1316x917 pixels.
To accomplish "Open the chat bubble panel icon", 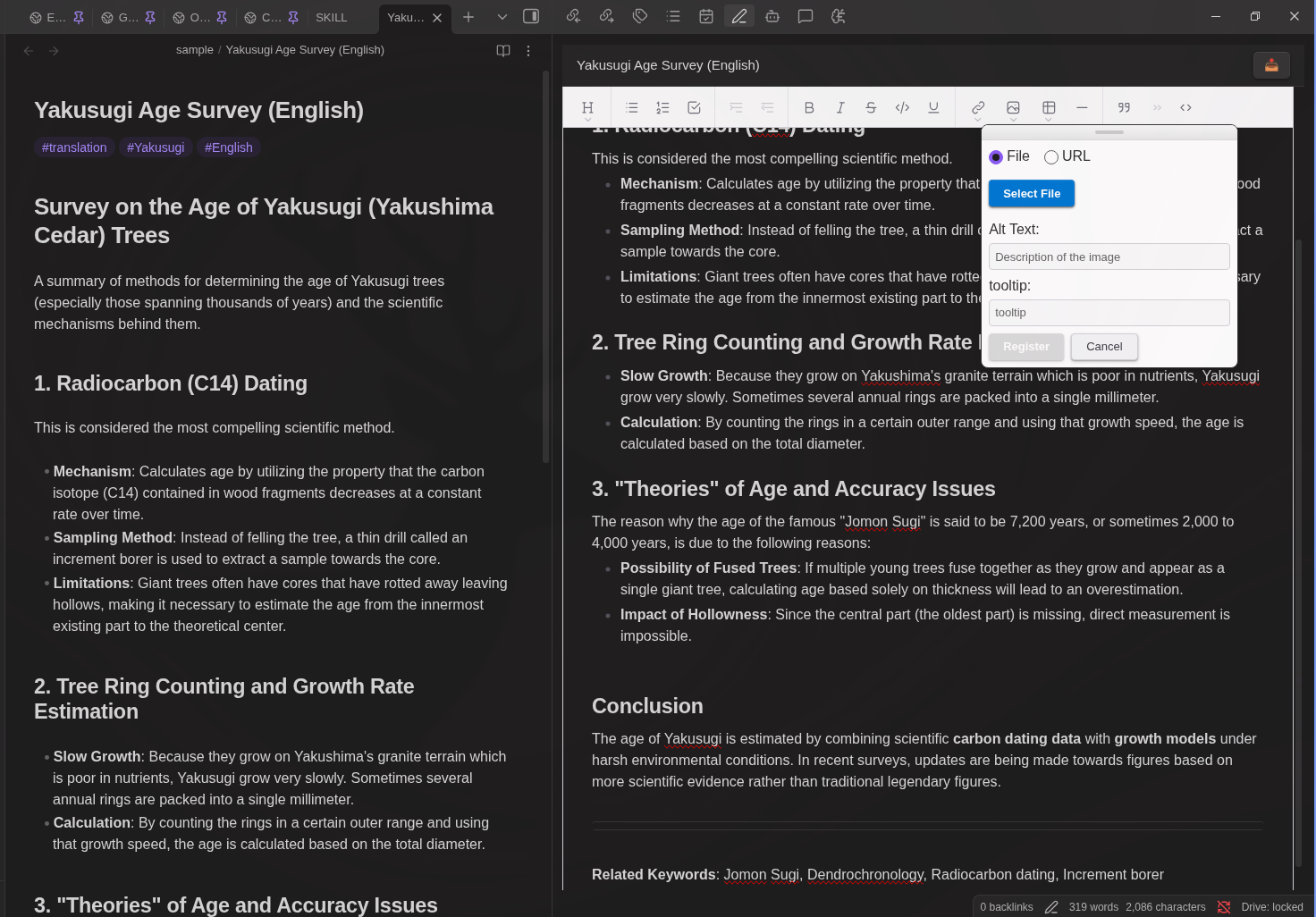I will (x=806, y=16).
